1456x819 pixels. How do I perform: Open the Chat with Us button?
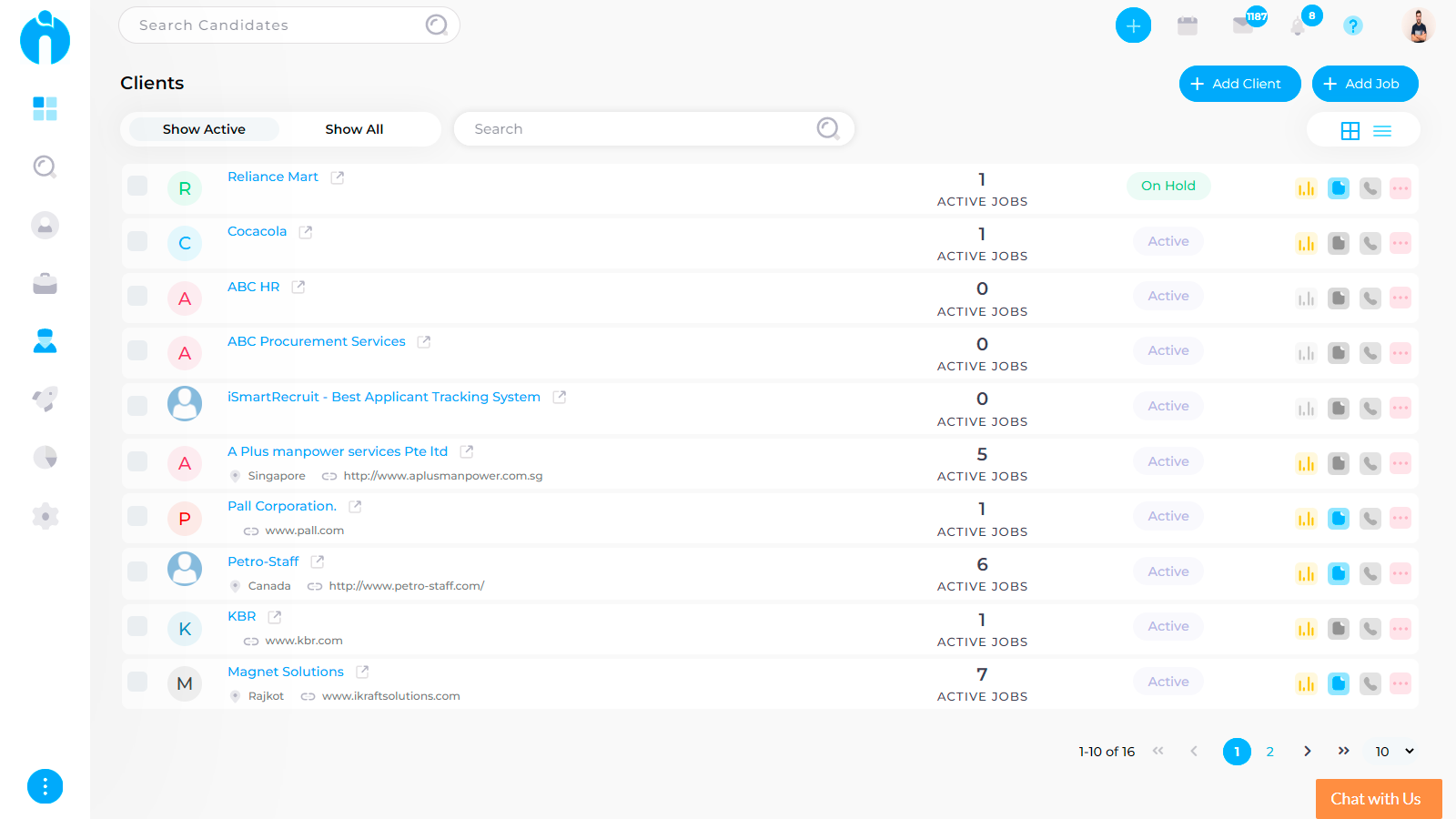click(1379, 799)
